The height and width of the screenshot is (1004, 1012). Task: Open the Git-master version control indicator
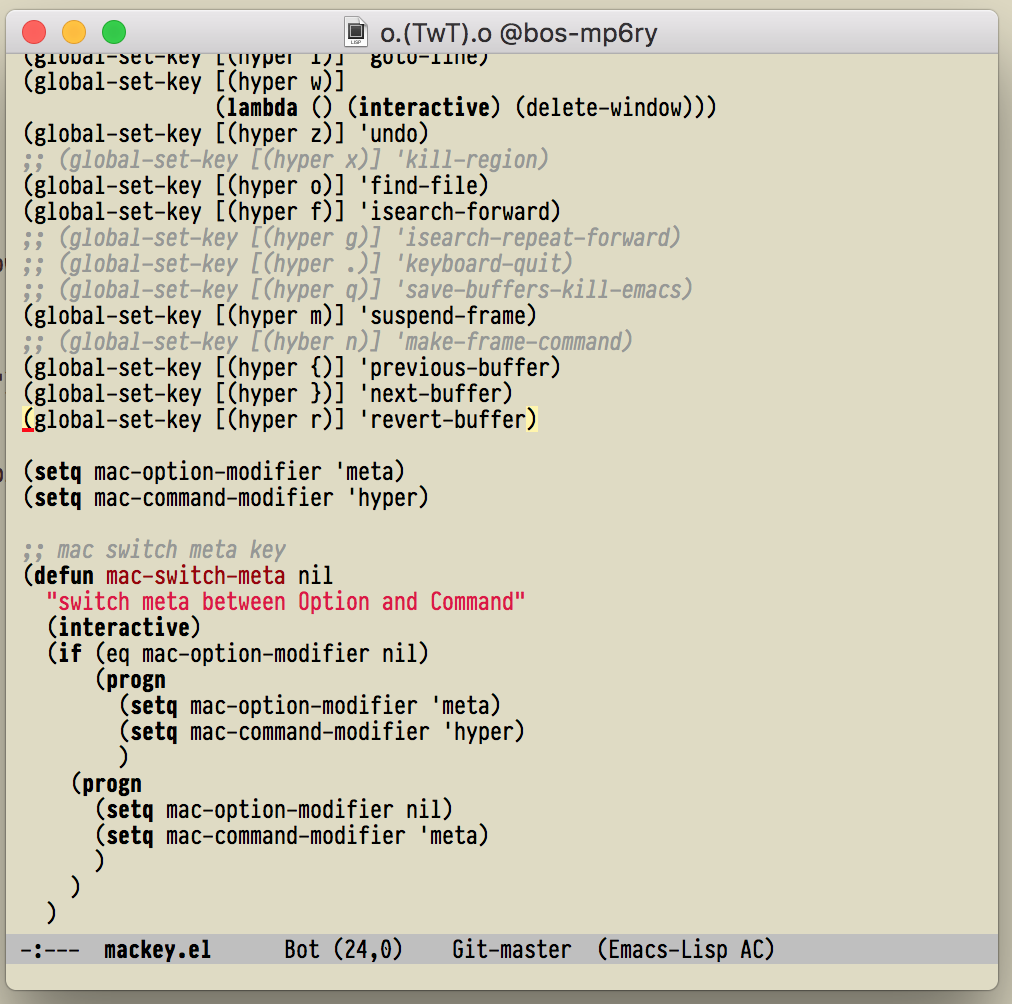click(511, 949)
